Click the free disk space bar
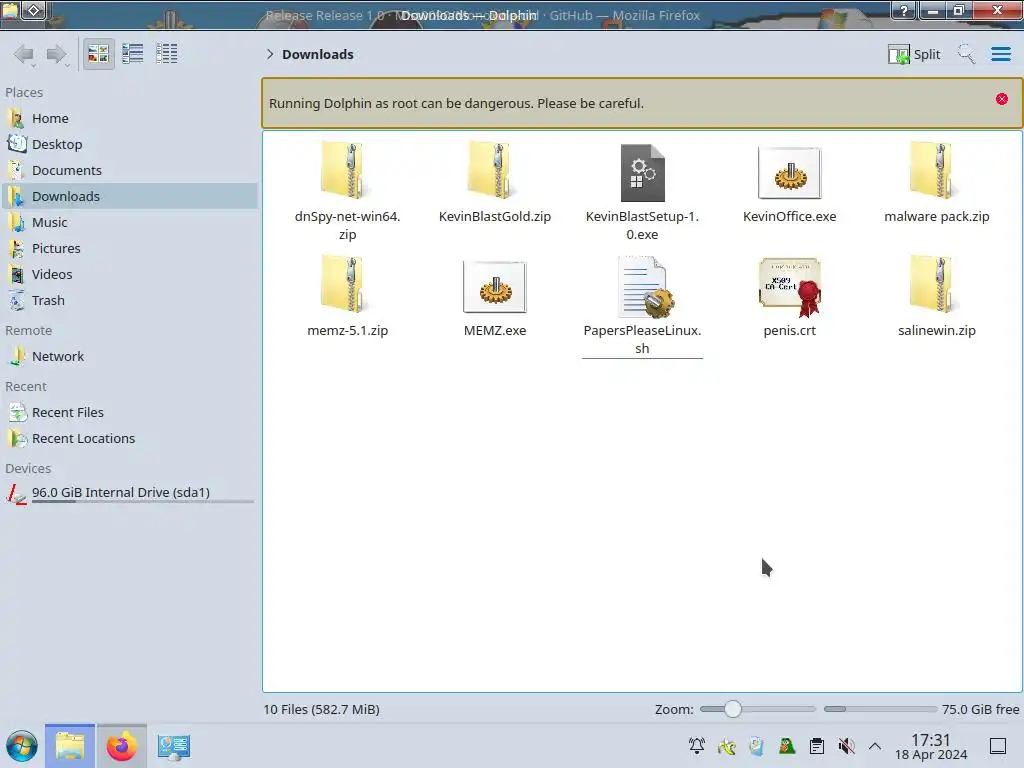 point(880,709)
